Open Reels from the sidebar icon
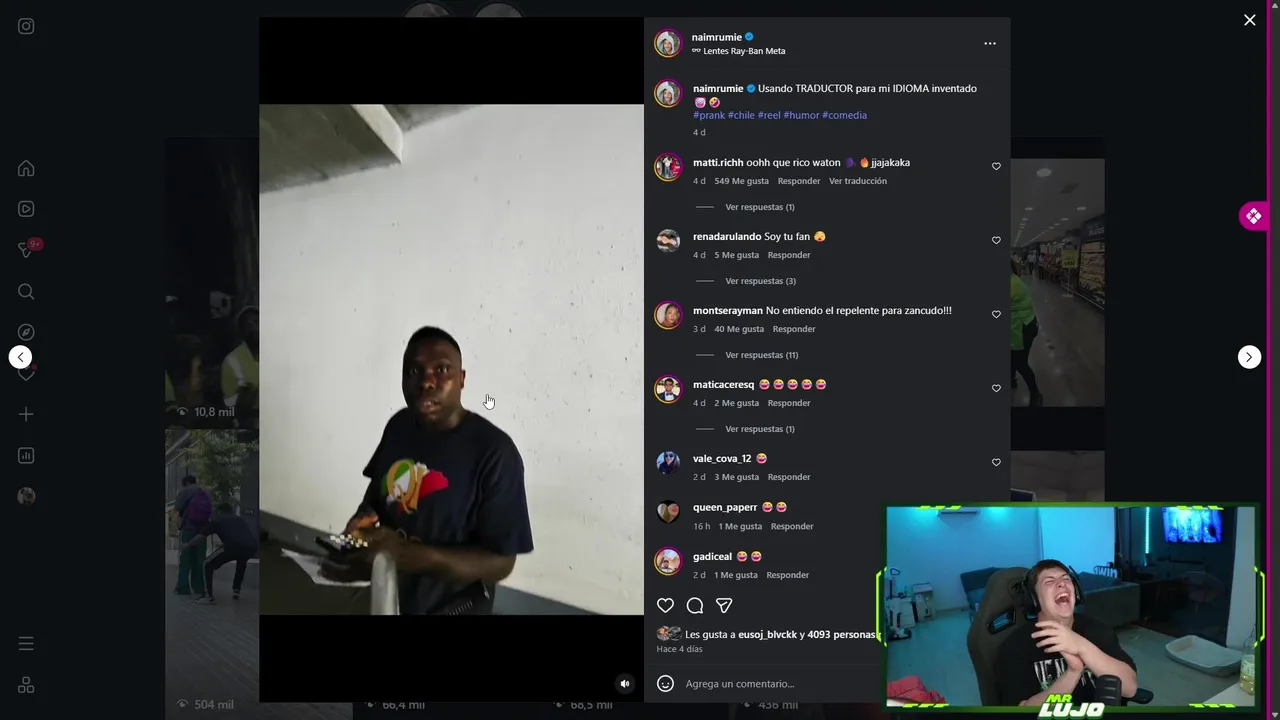 (x=26, y=209)
